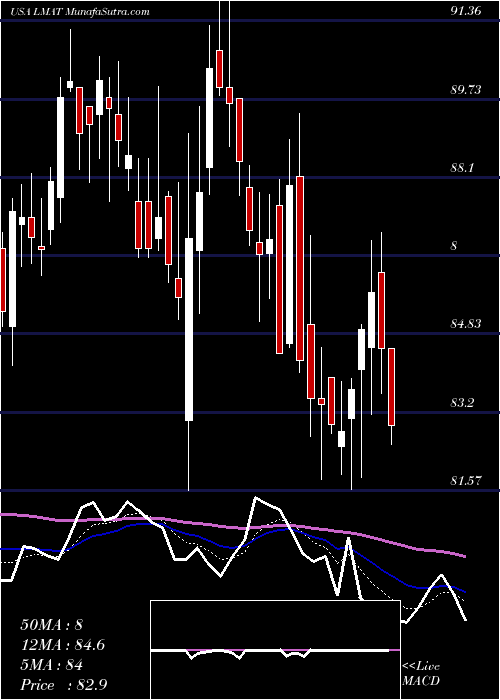Click the 84.83 price axis label
500x700 pixels.
[x=466, y=324]
